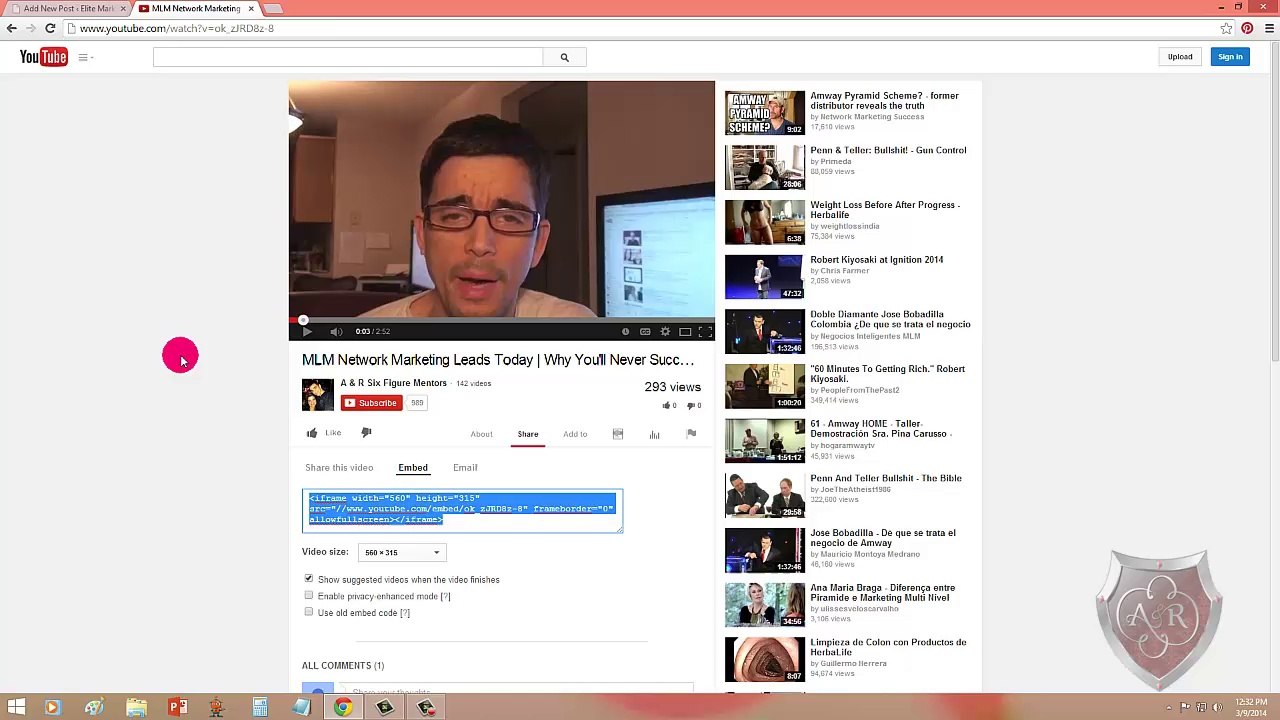Switch to the About tab

(x=481, y=434)
